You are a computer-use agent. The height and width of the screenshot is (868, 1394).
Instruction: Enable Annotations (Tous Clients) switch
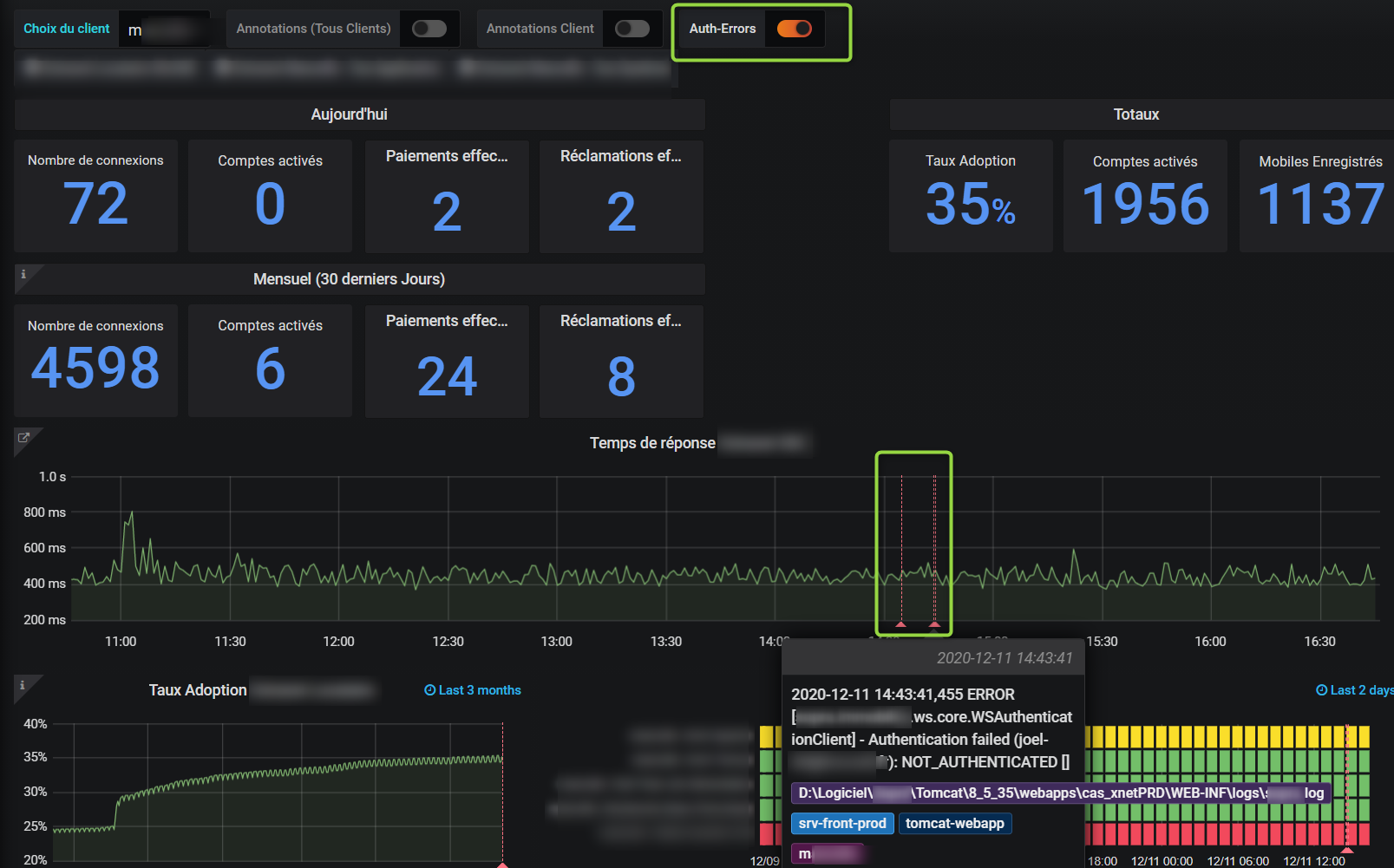(429, 29)
